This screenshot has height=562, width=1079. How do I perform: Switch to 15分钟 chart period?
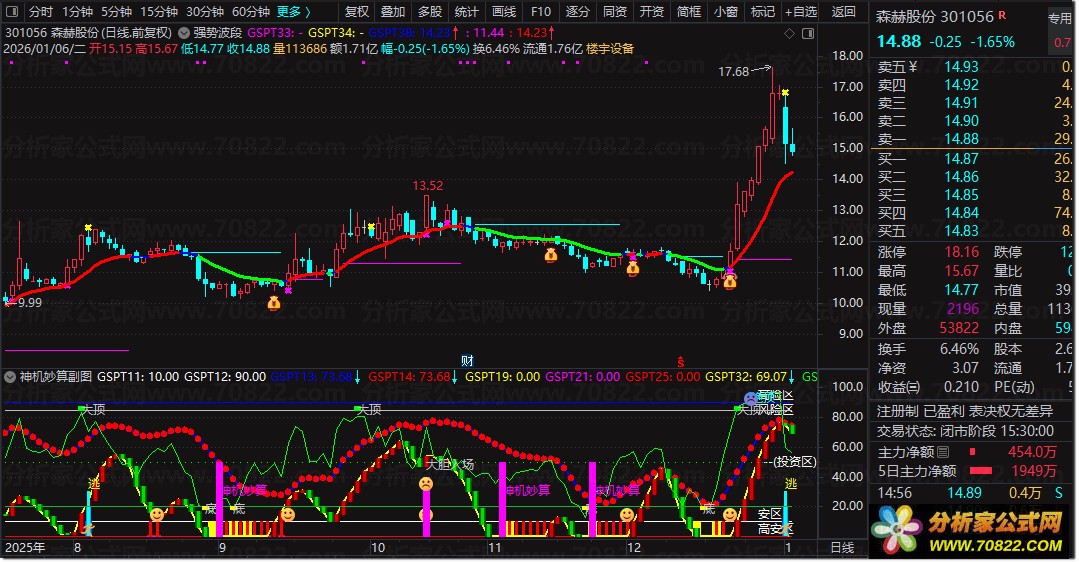pos(159,12)
